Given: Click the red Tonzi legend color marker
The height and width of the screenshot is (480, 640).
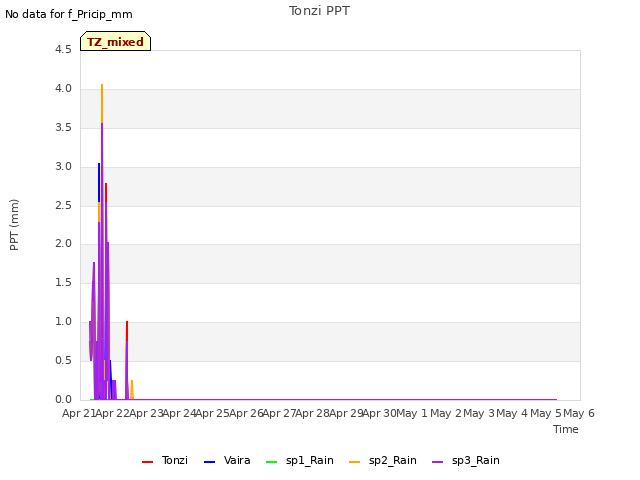Looking at the screenshot, I should click(x=147, y=462).
